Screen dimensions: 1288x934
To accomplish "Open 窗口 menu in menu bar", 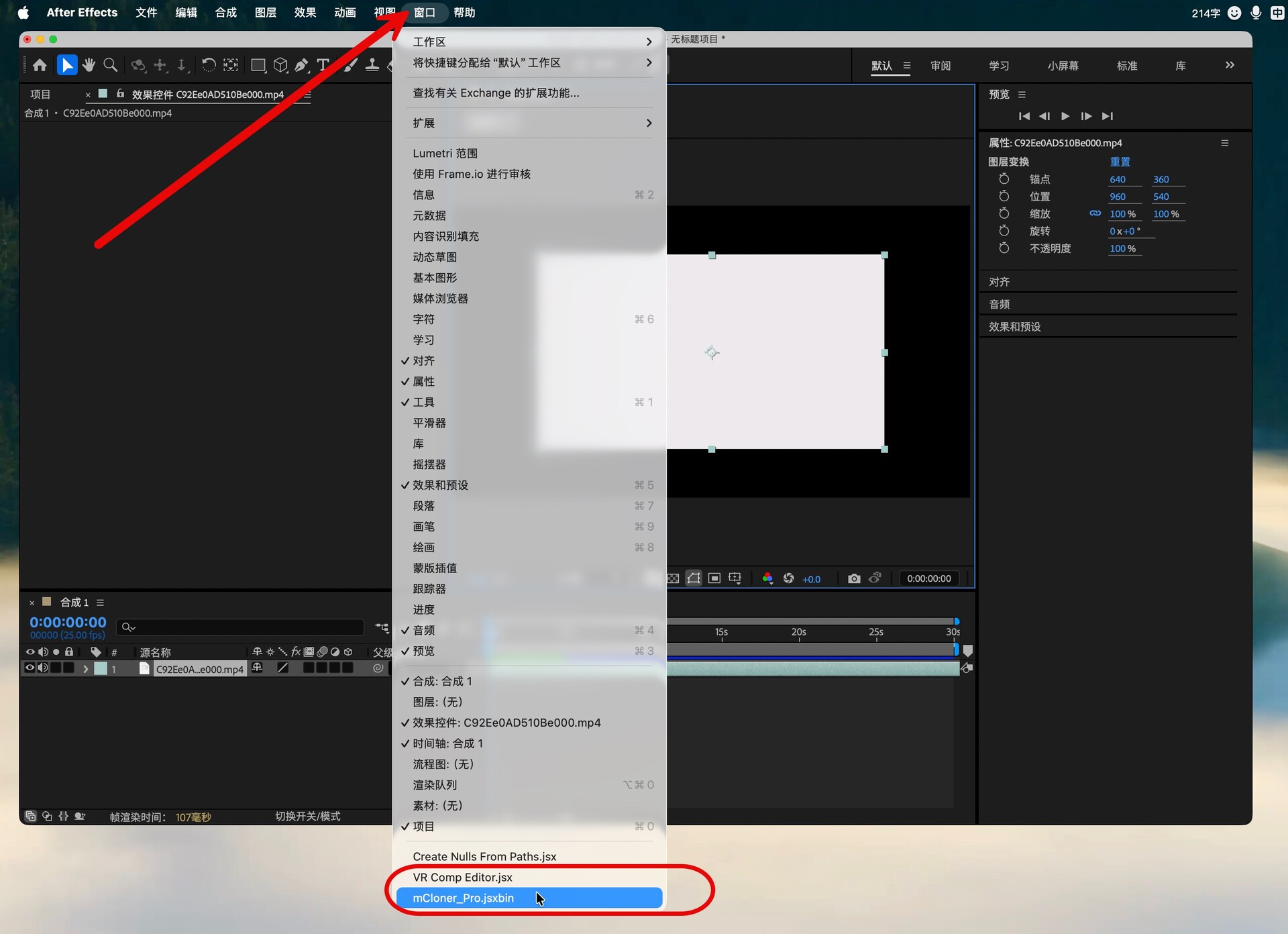I will click(x=425, y=13).
